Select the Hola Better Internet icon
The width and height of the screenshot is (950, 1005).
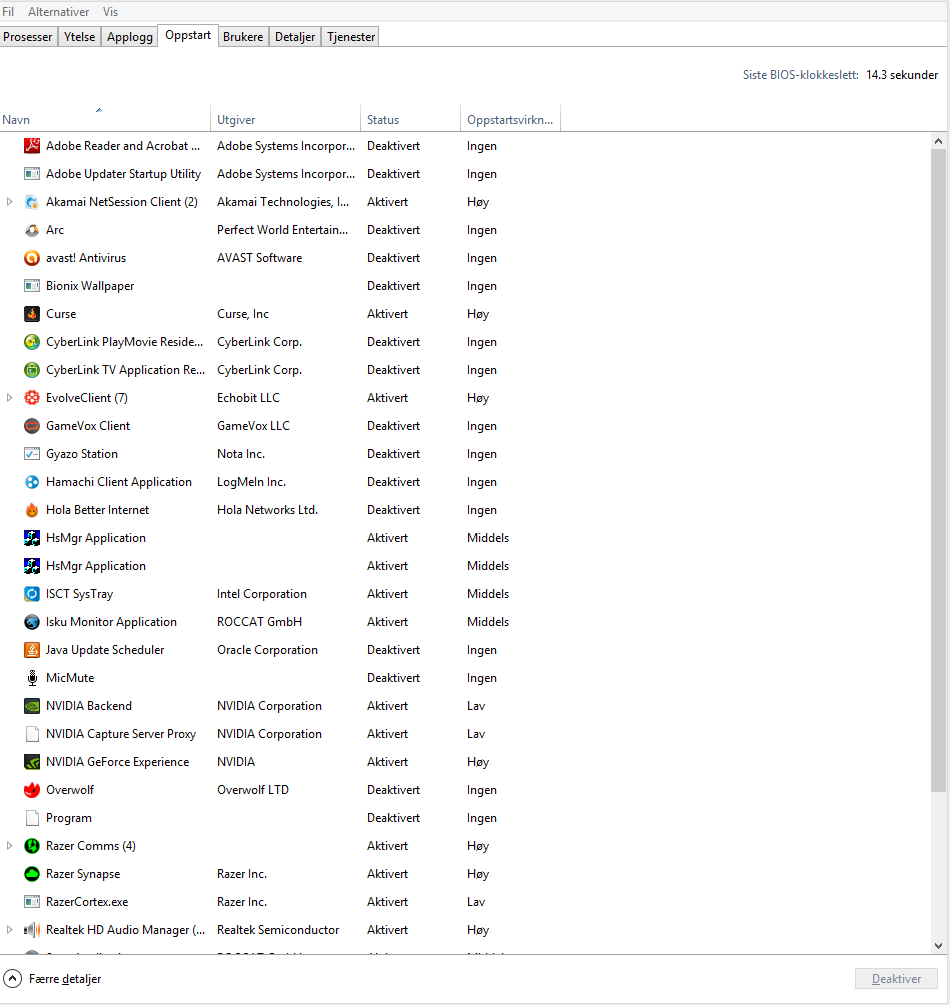click(x=32, y=510)
